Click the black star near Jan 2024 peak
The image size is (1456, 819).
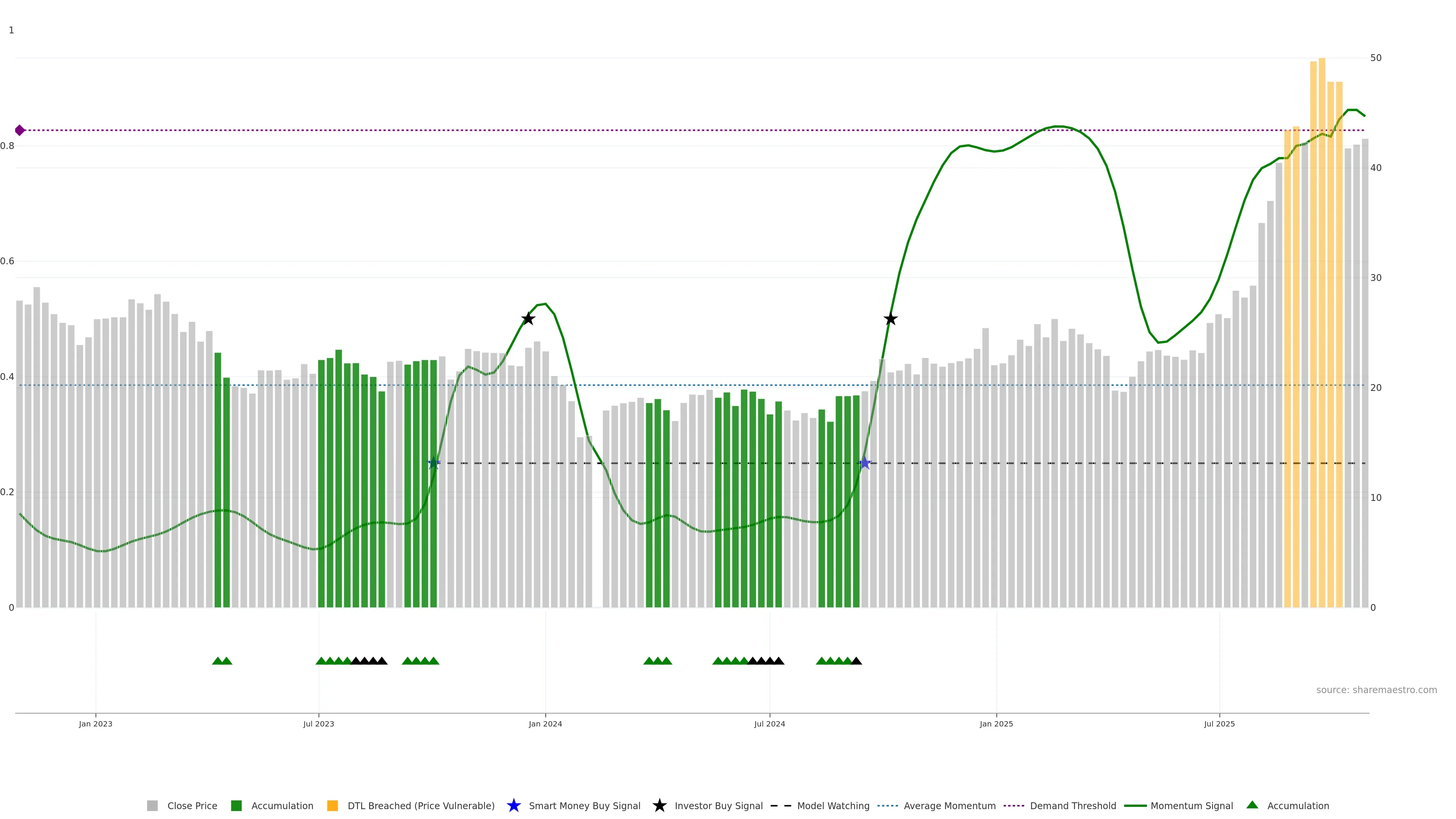click(528, 319)
